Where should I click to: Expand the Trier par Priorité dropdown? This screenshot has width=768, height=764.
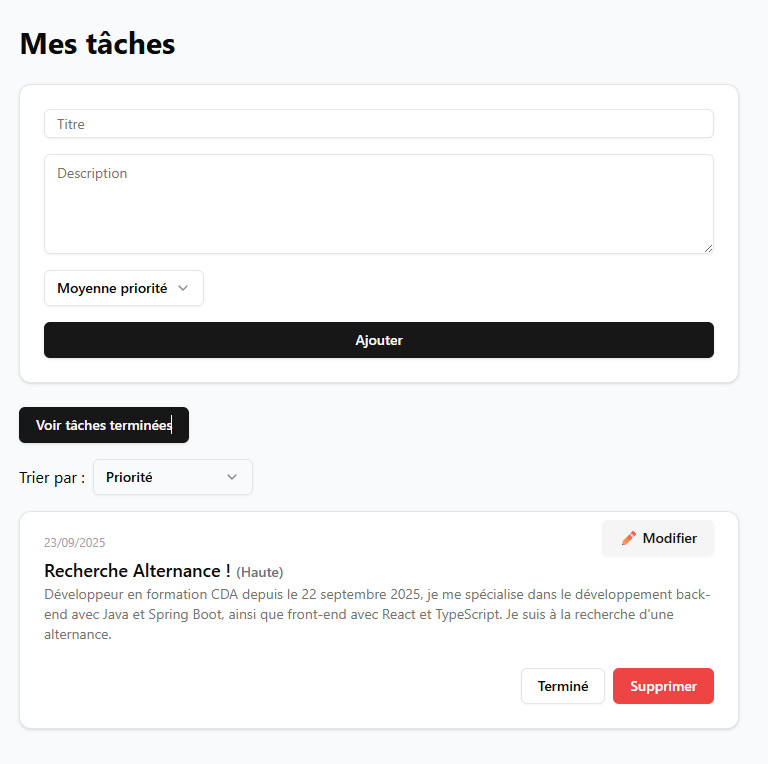click(172, 477)
